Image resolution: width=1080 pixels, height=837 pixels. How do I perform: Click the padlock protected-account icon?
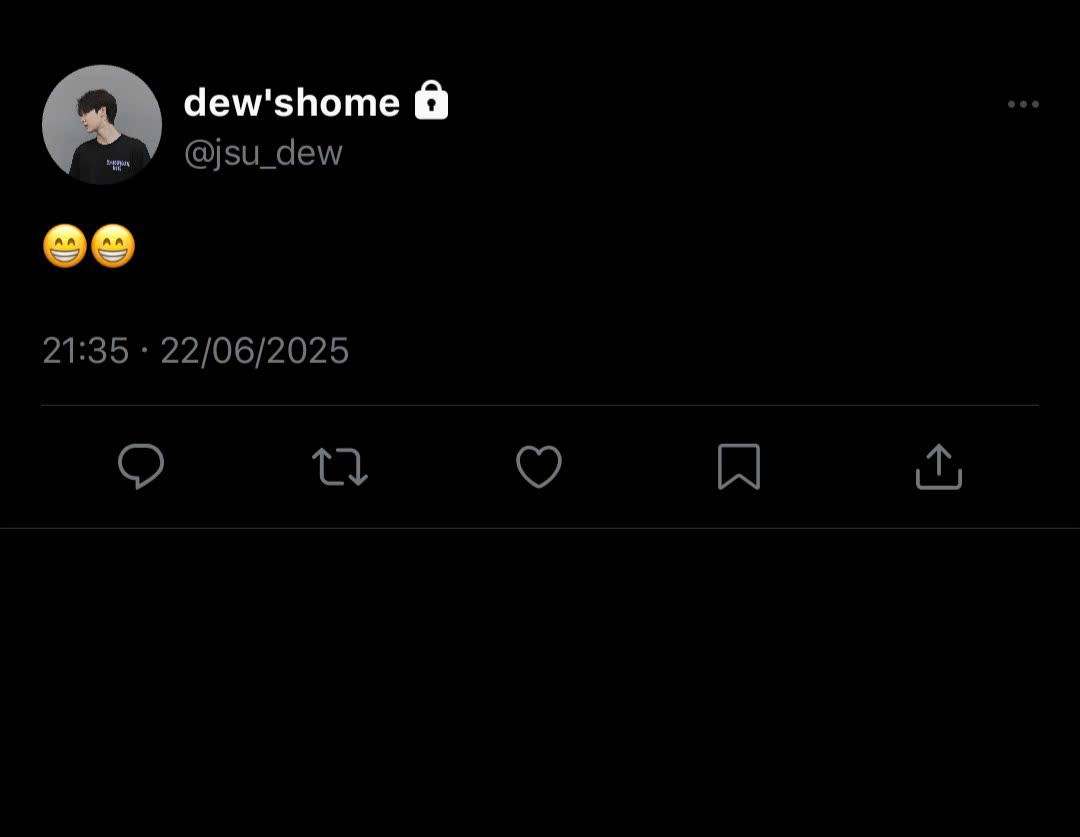point(431,101)
